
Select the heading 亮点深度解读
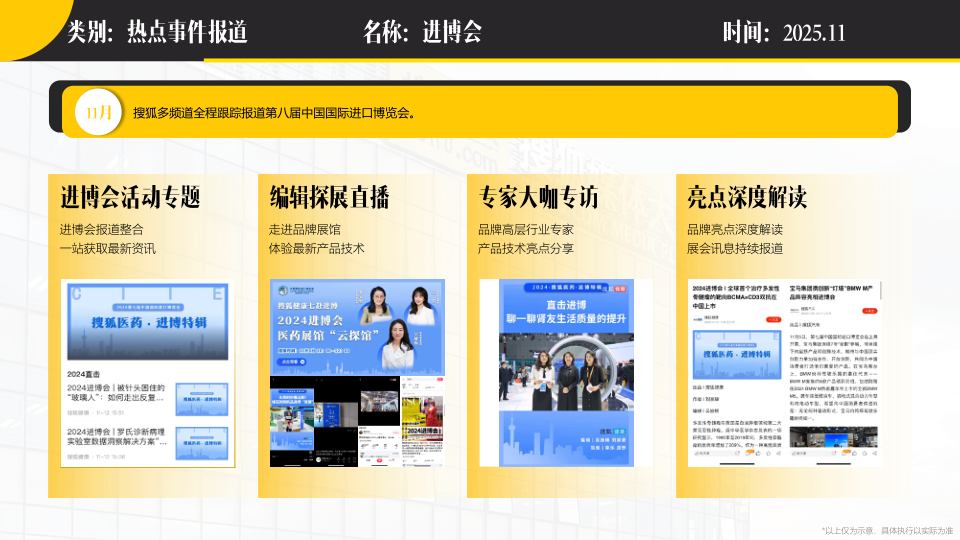747,197
